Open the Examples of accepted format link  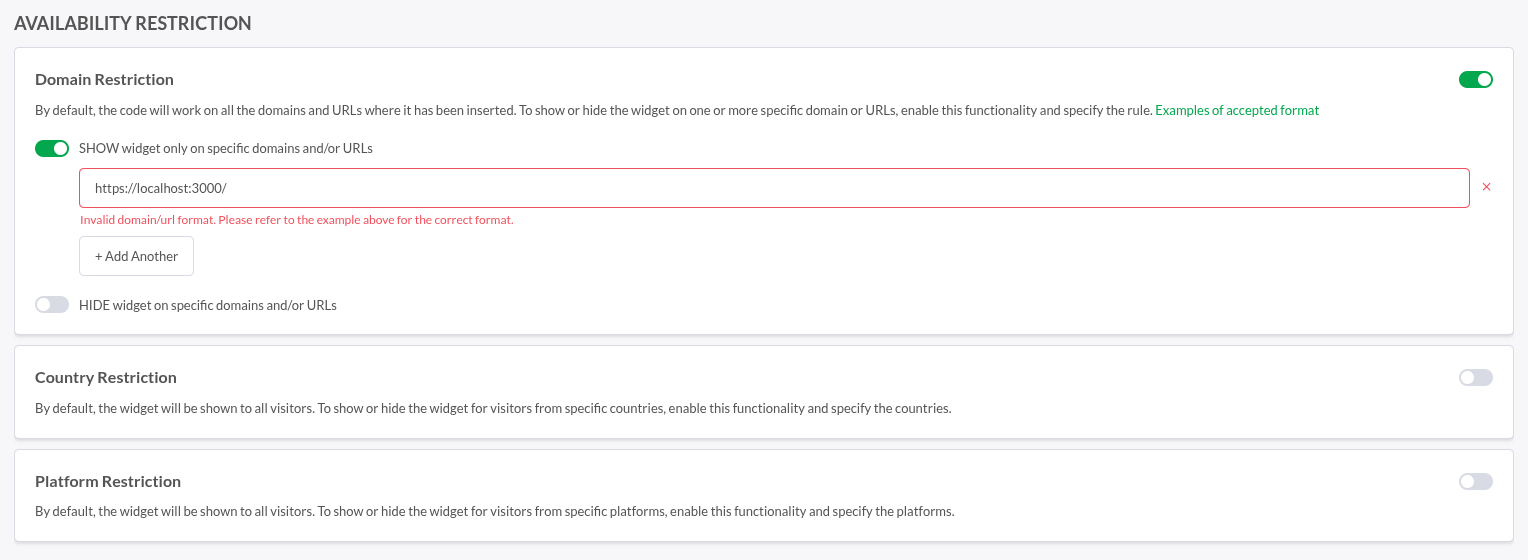click(1237, 110)
